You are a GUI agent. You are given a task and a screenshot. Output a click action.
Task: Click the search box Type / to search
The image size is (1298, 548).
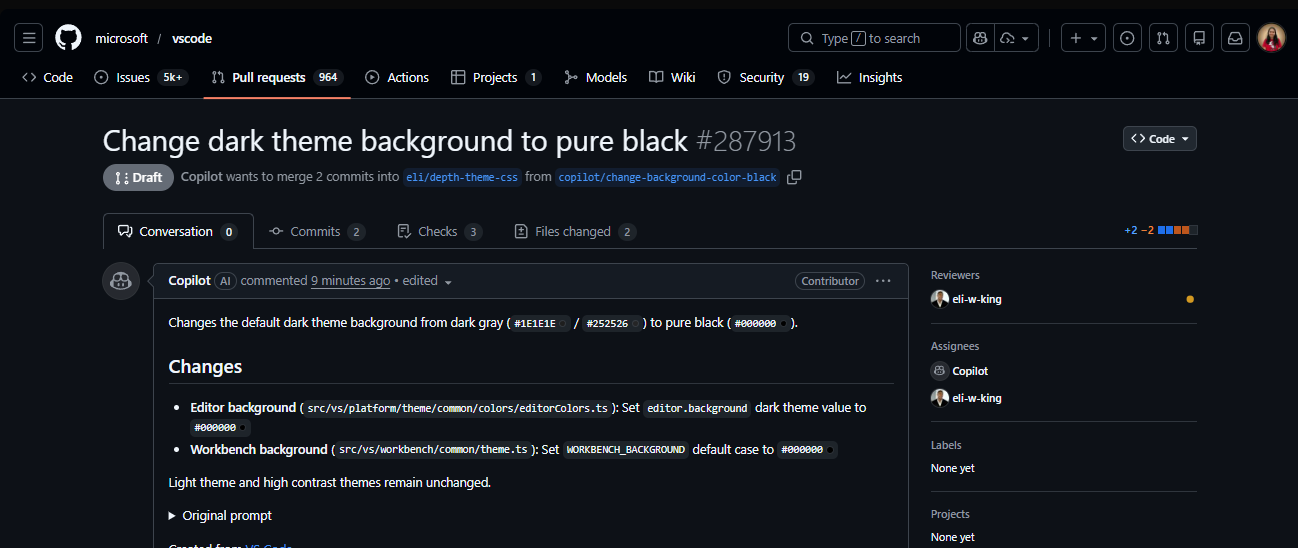coord(874,38)
